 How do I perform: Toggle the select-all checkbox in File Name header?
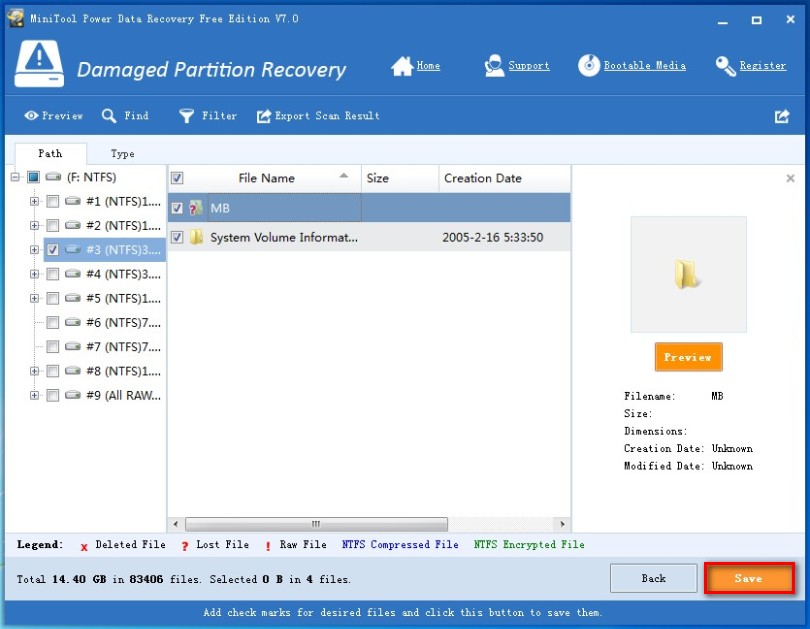click(x=177, y=178)
